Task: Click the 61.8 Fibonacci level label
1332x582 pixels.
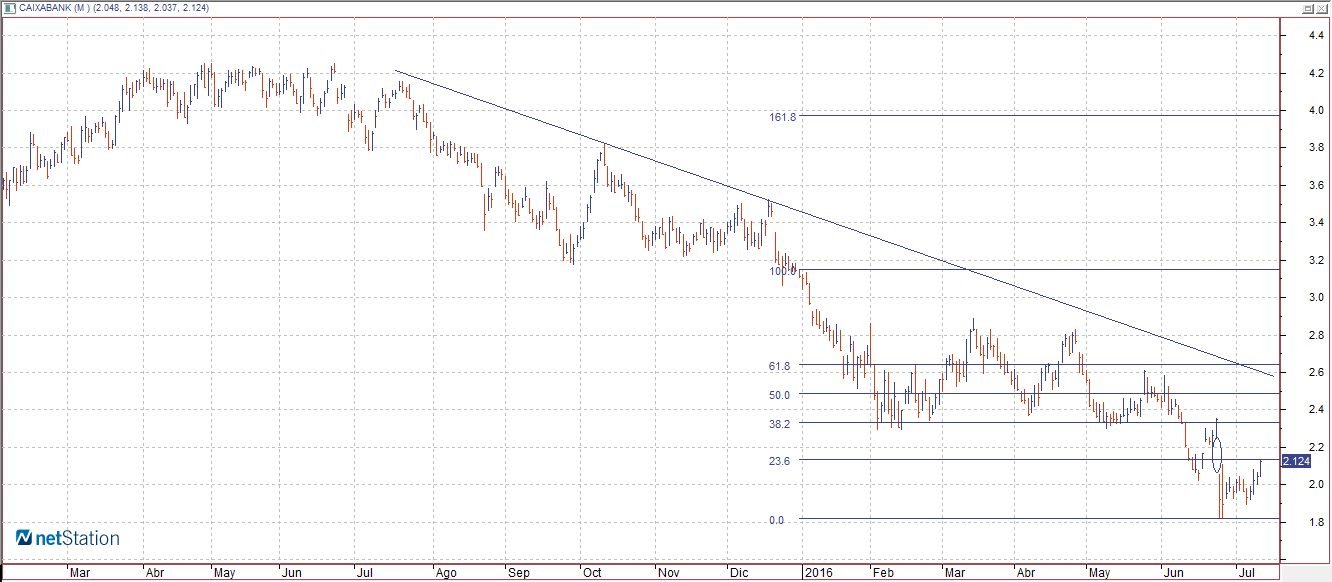Action: (x=780, y=366)
